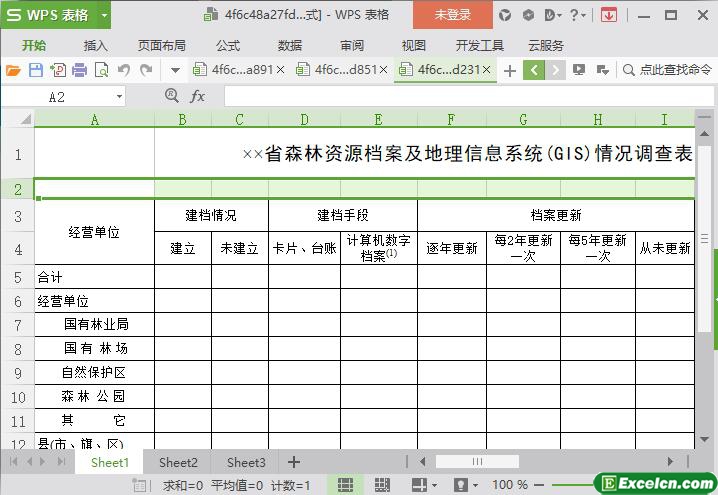
Task: Click the 点此查找命令 search box
Action: pyautogui.click(x=668, y=70)
